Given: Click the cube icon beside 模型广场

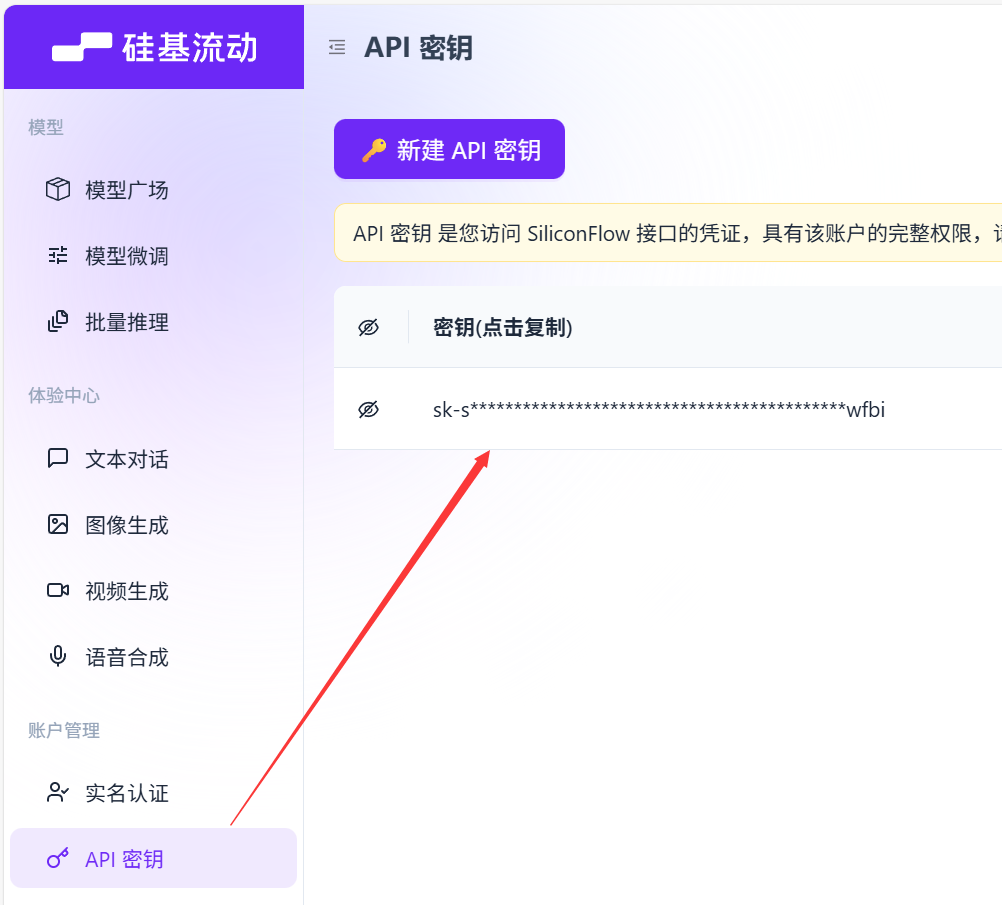Looking at the screenshot, I should pos(58,189).
